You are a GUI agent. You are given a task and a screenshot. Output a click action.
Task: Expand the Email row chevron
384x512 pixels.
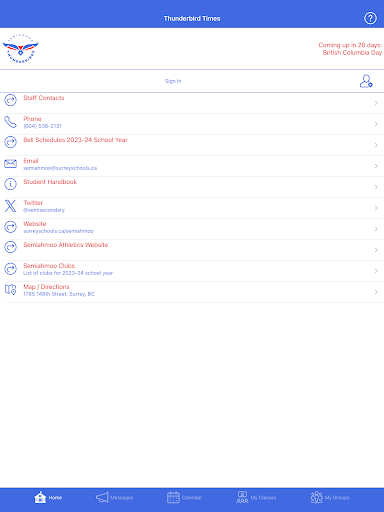376,166
